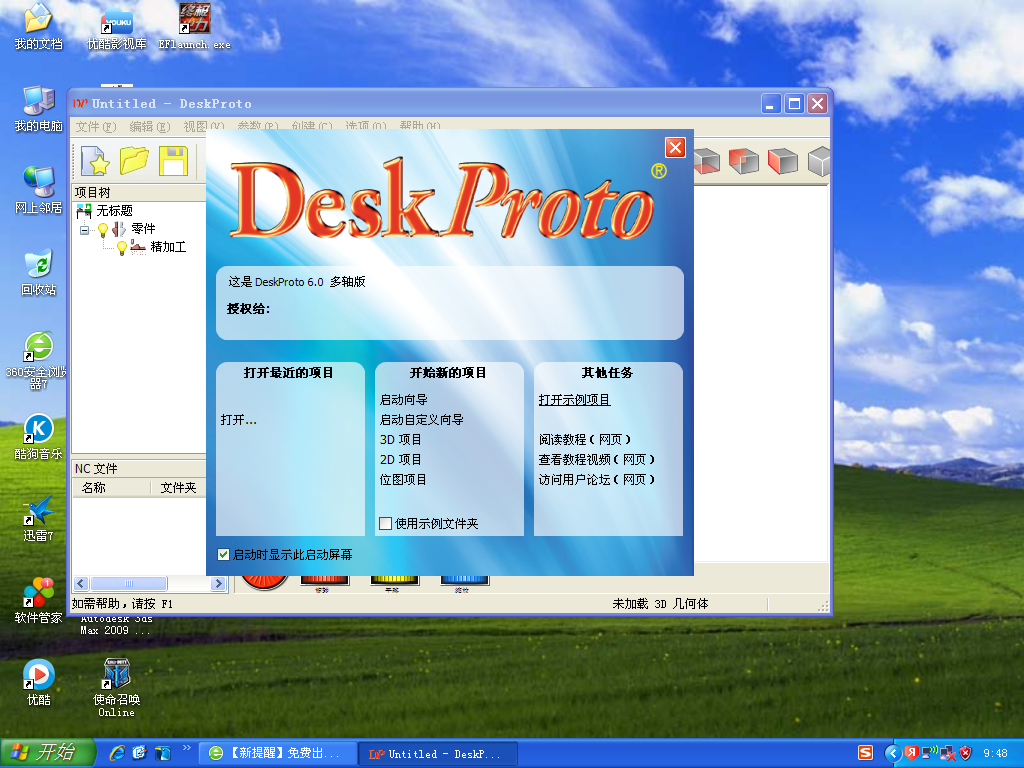Screen dimensions: 1024x768
Task: Click Untitled - DeskP... taskbar button
Action: (438, 754)
